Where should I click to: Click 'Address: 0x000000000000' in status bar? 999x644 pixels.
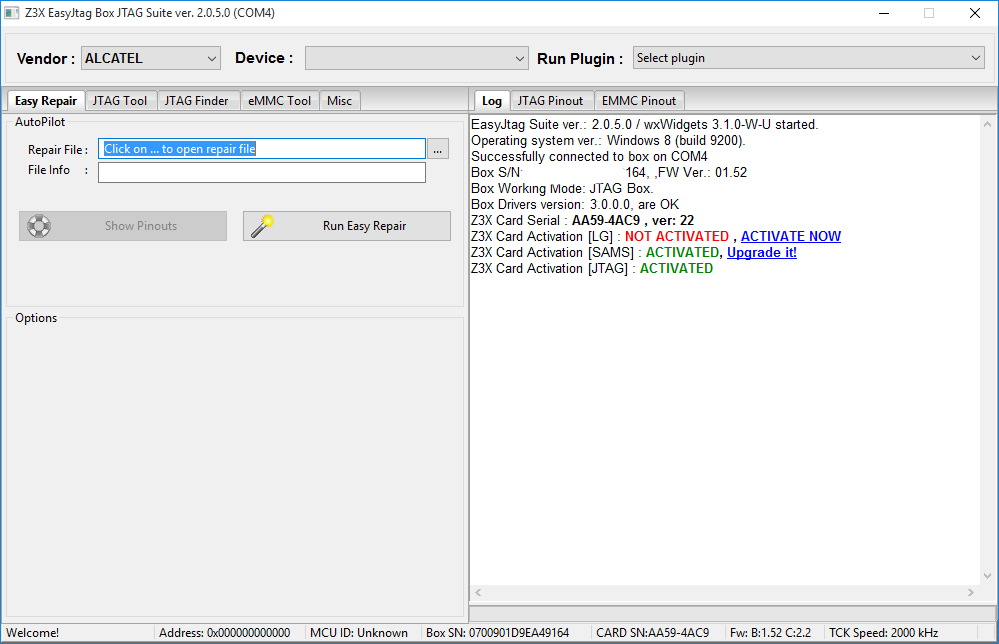[224, 633]
